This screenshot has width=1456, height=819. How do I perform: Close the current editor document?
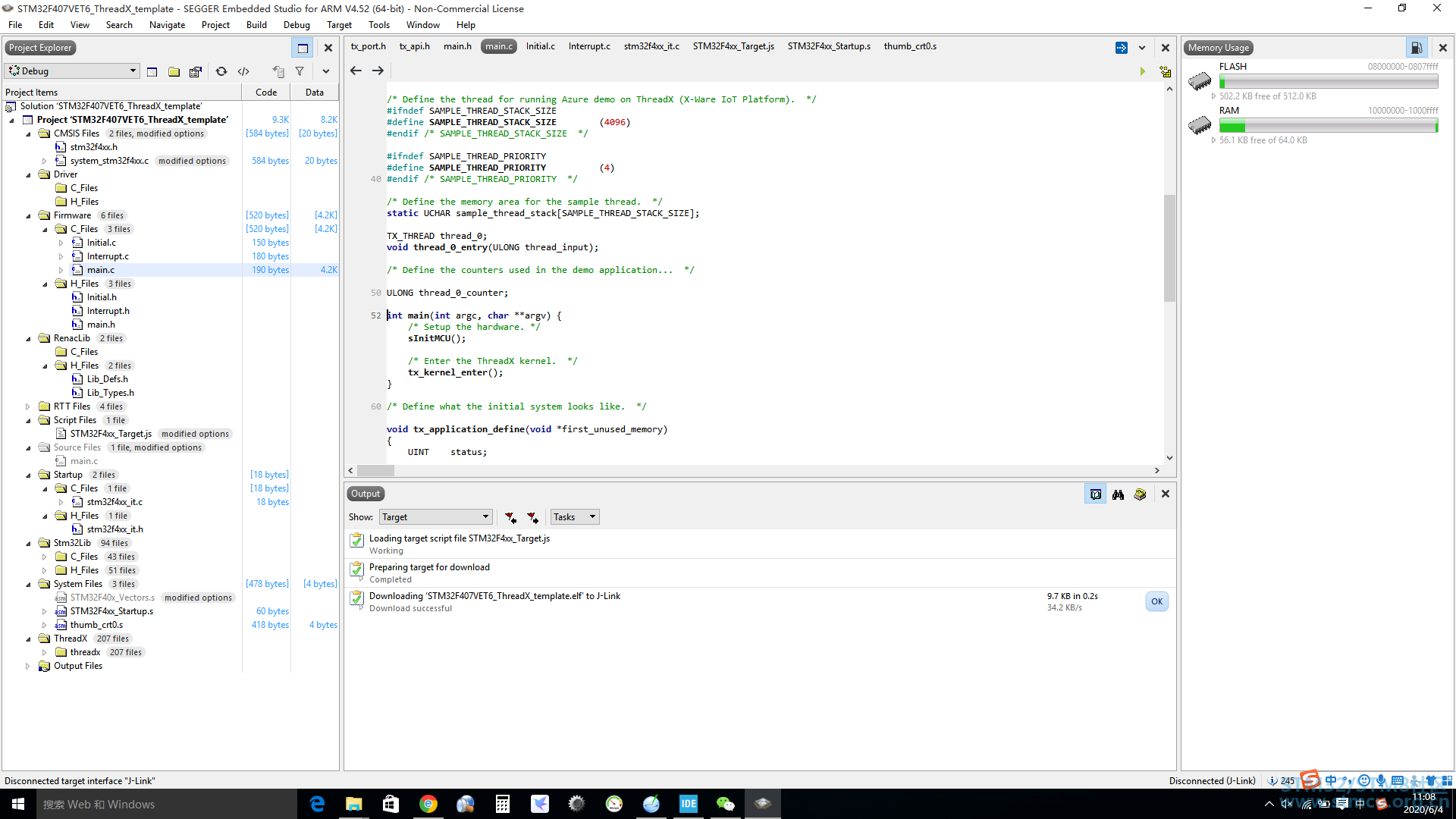click(1166, 48)
